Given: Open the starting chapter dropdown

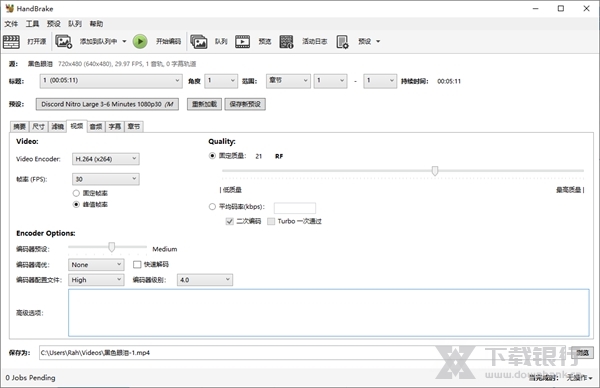Looking at the screenshot, I should point(330,81).
